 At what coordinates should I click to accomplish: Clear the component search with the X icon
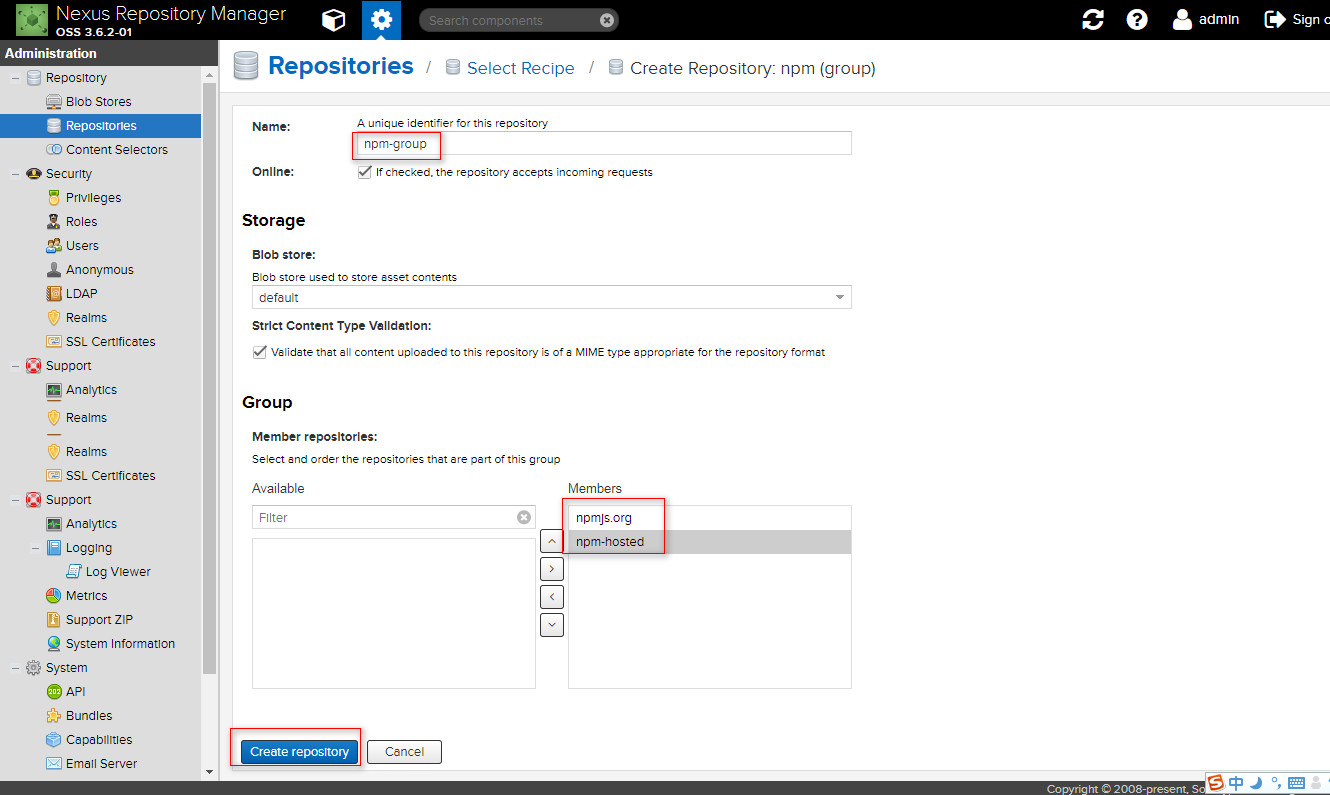coord(607,20)
